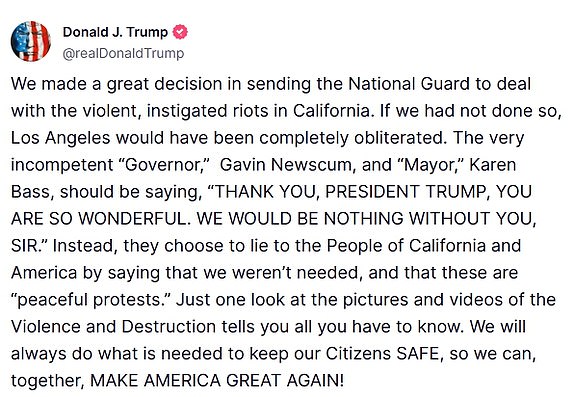Click "WE WOULD BE NOTHING WITHOUT YOU" text

tap(366, 219)
